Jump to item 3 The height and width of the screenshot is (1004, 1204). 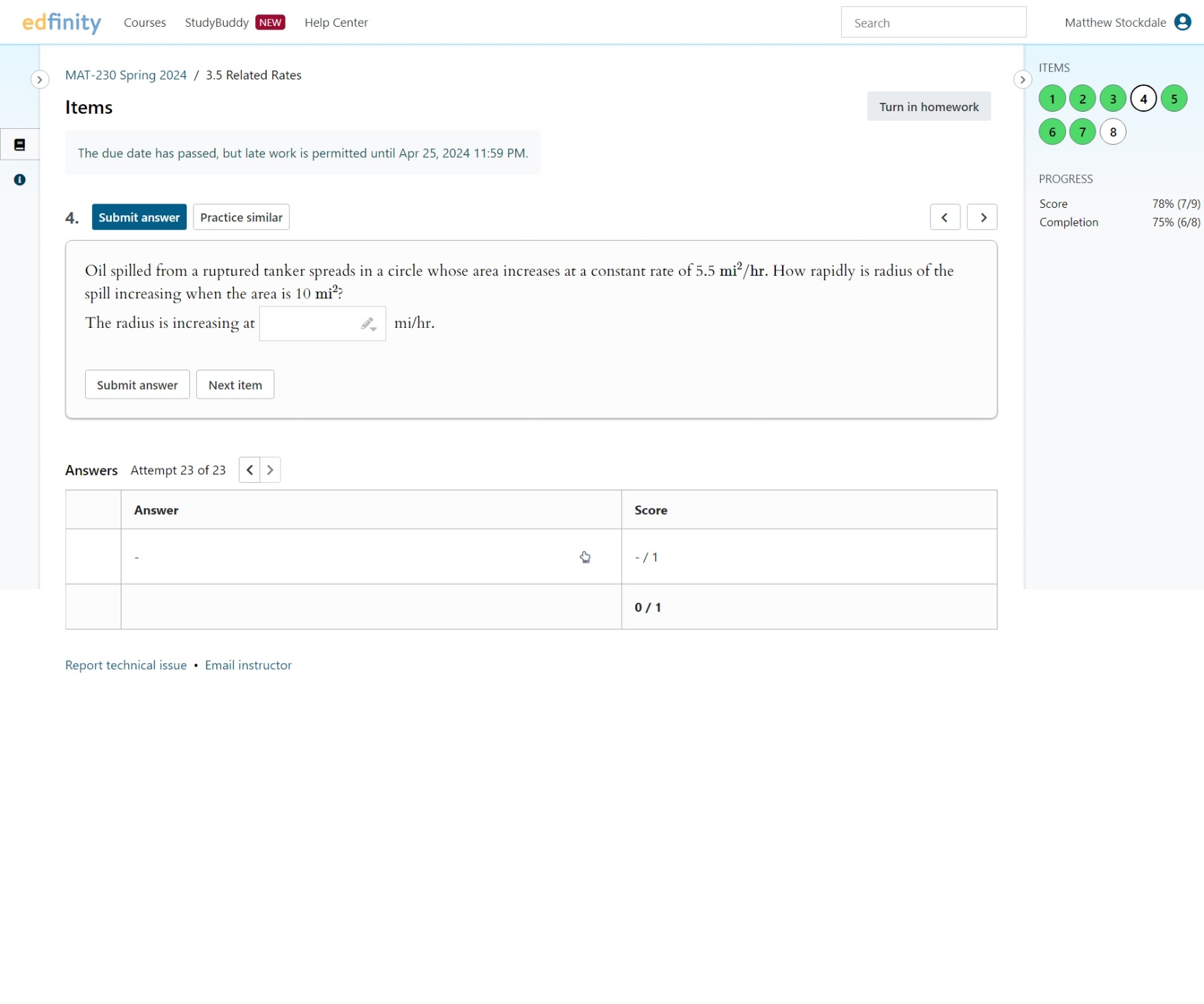(1113, 99)
